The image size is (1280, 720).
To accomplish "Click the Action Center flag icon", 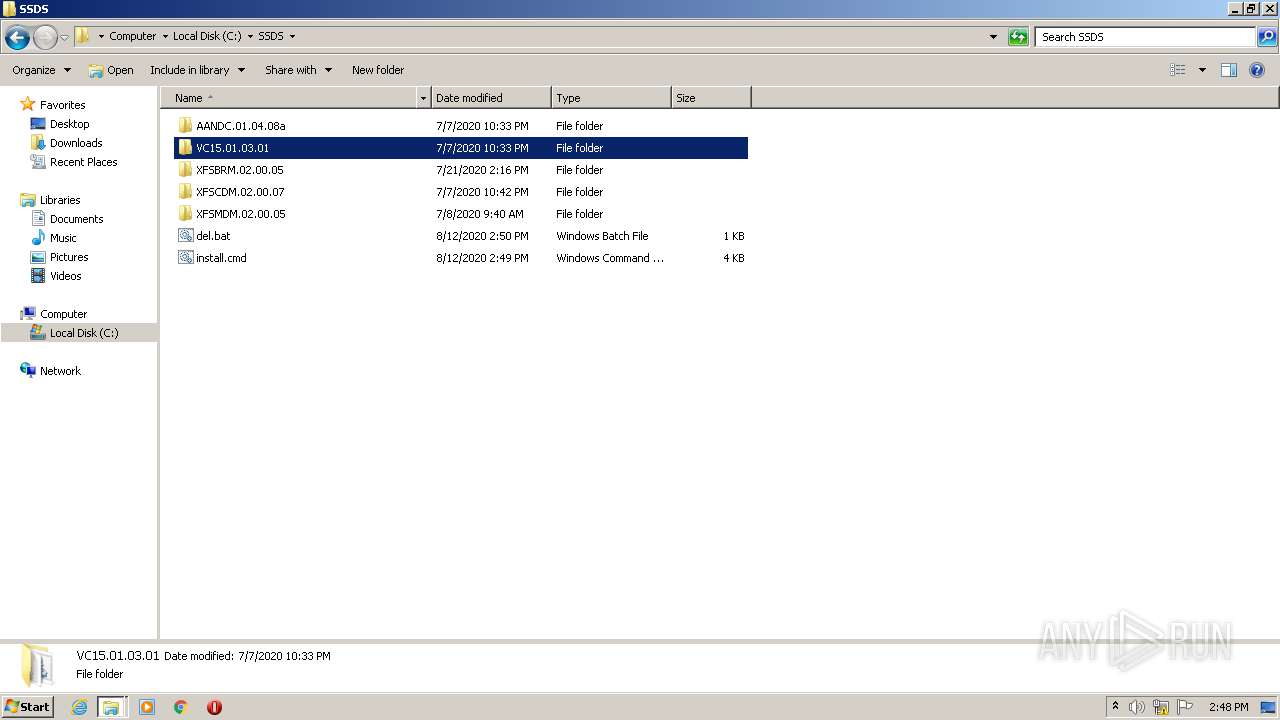I will click(1185, 707).
